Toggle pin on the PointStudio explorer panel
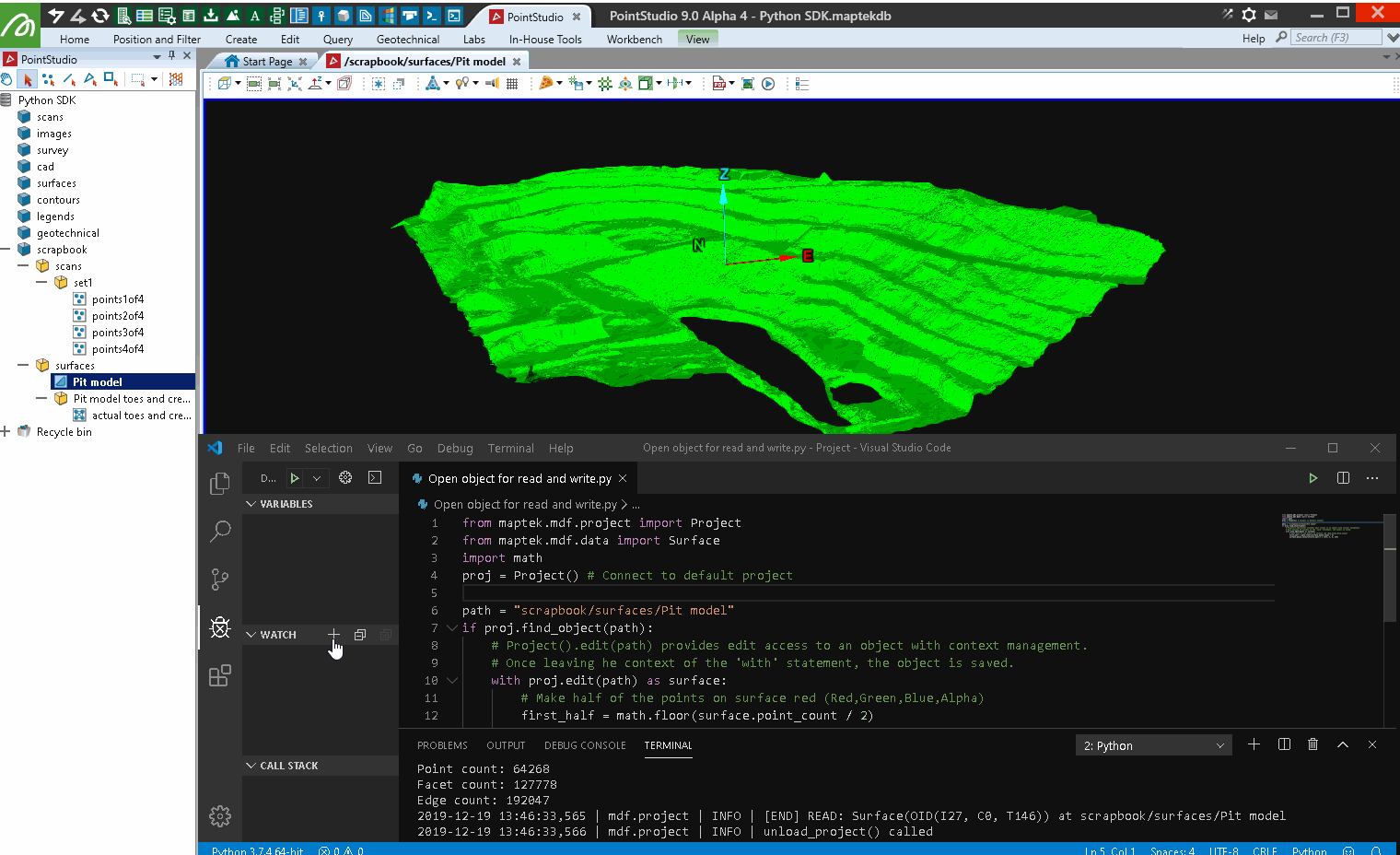 [171, 56]
